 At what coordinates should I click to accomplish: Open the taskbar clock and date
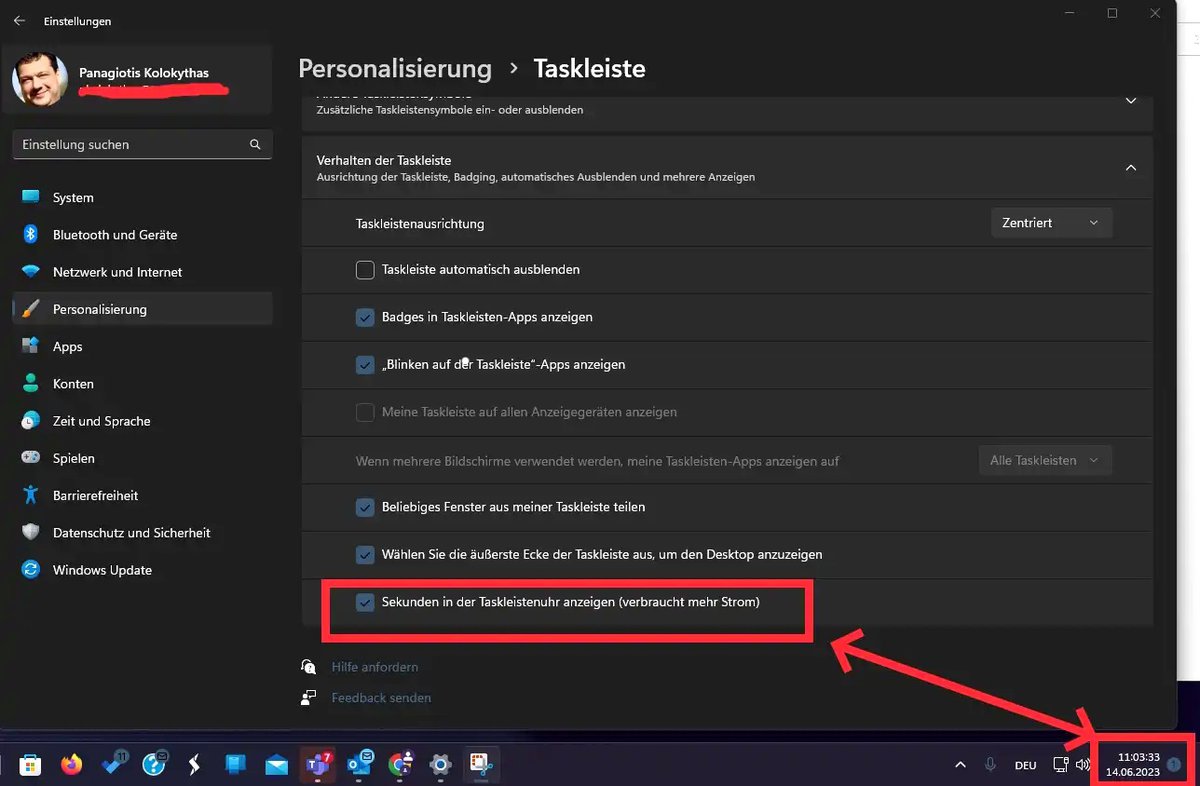(1138, 765)
